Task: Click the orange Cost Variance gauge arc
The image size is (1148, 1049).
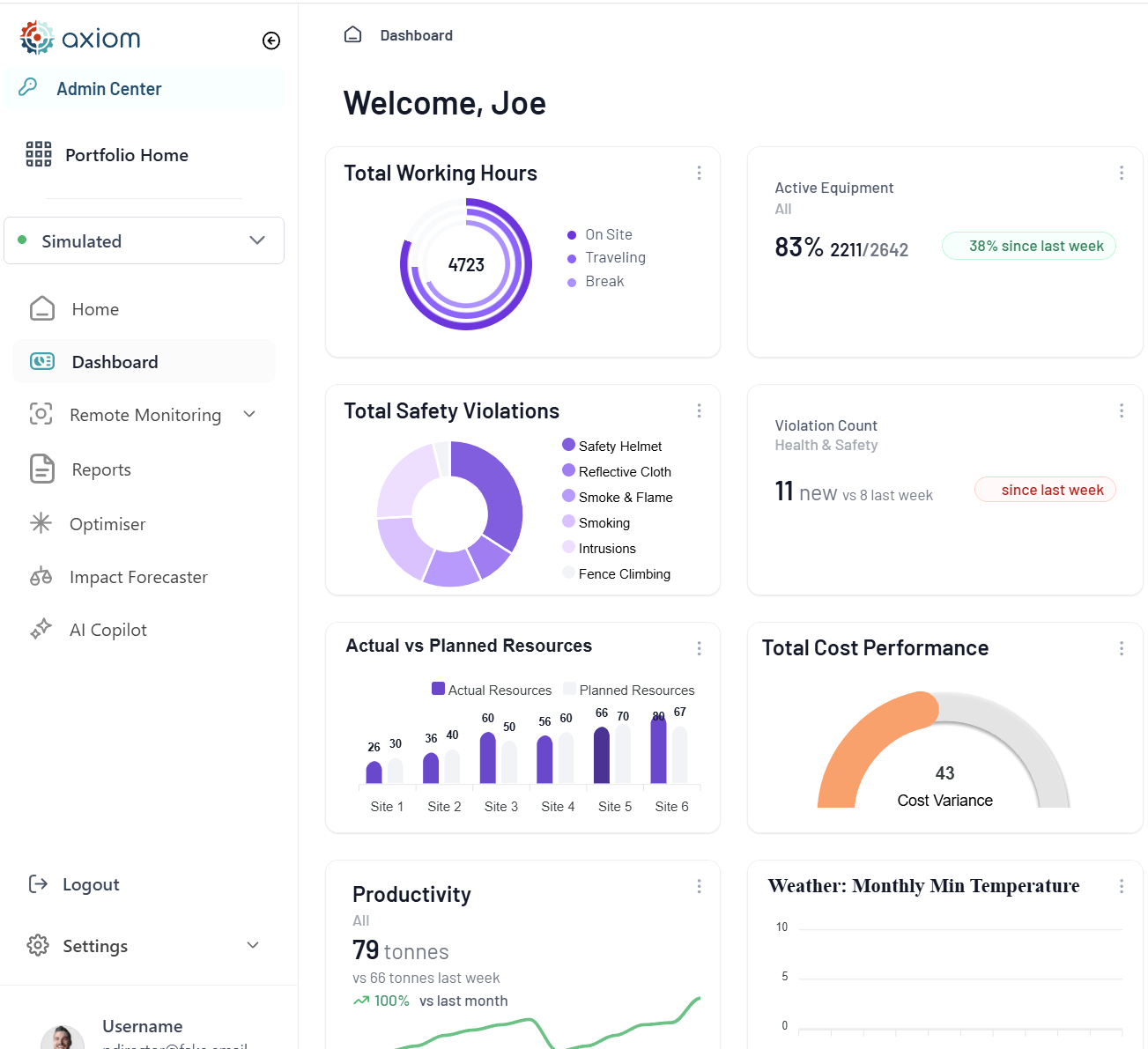Action: (859, 739)
